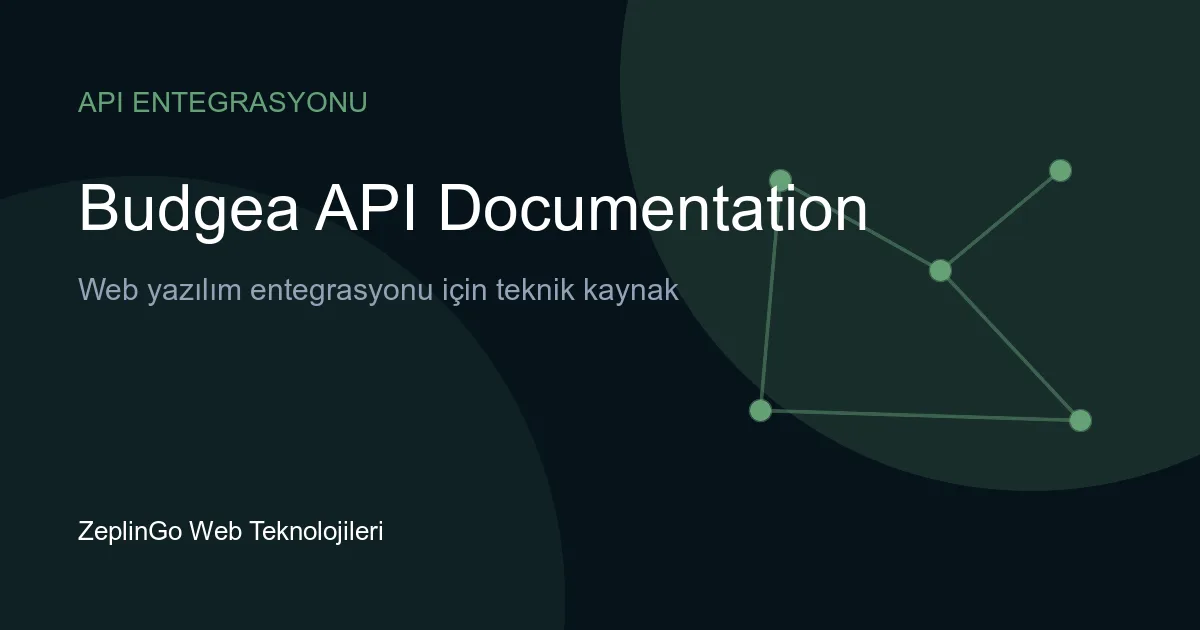
Task: Click the "ZeplinGo Web Teknolojileri" footer text
Action: (231, 531)
